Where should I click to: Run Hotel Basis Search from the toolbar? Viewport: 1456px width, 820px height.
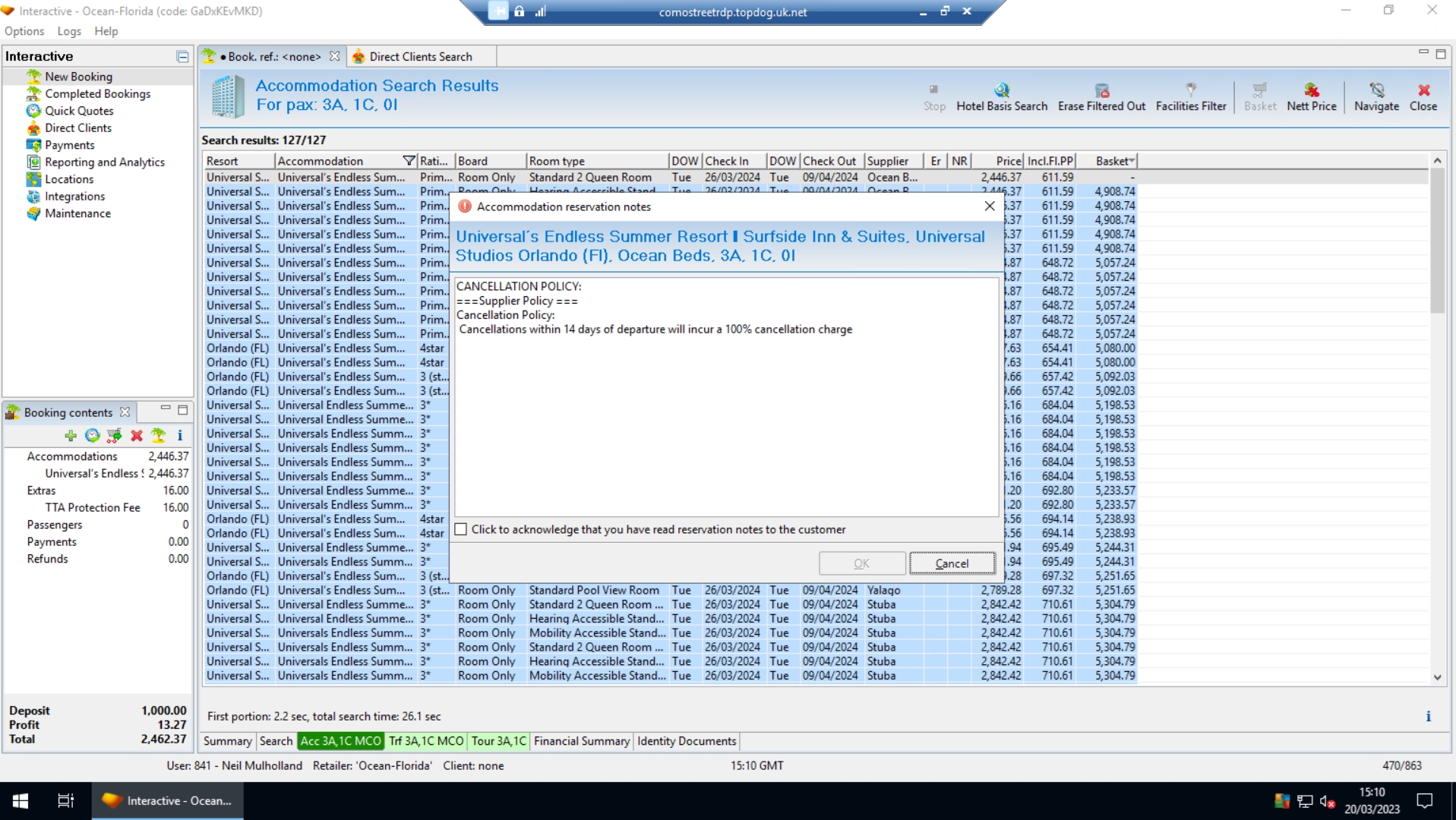point(1001,98)
